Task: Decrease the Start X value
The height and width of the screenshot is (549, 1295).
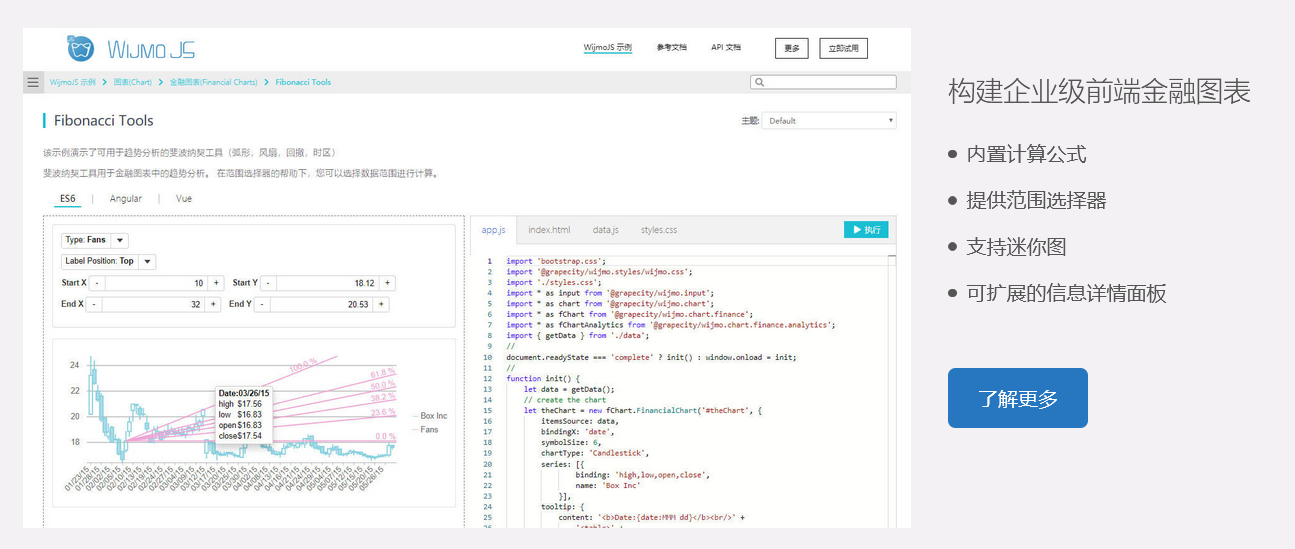Action: [x=98, y=283]
